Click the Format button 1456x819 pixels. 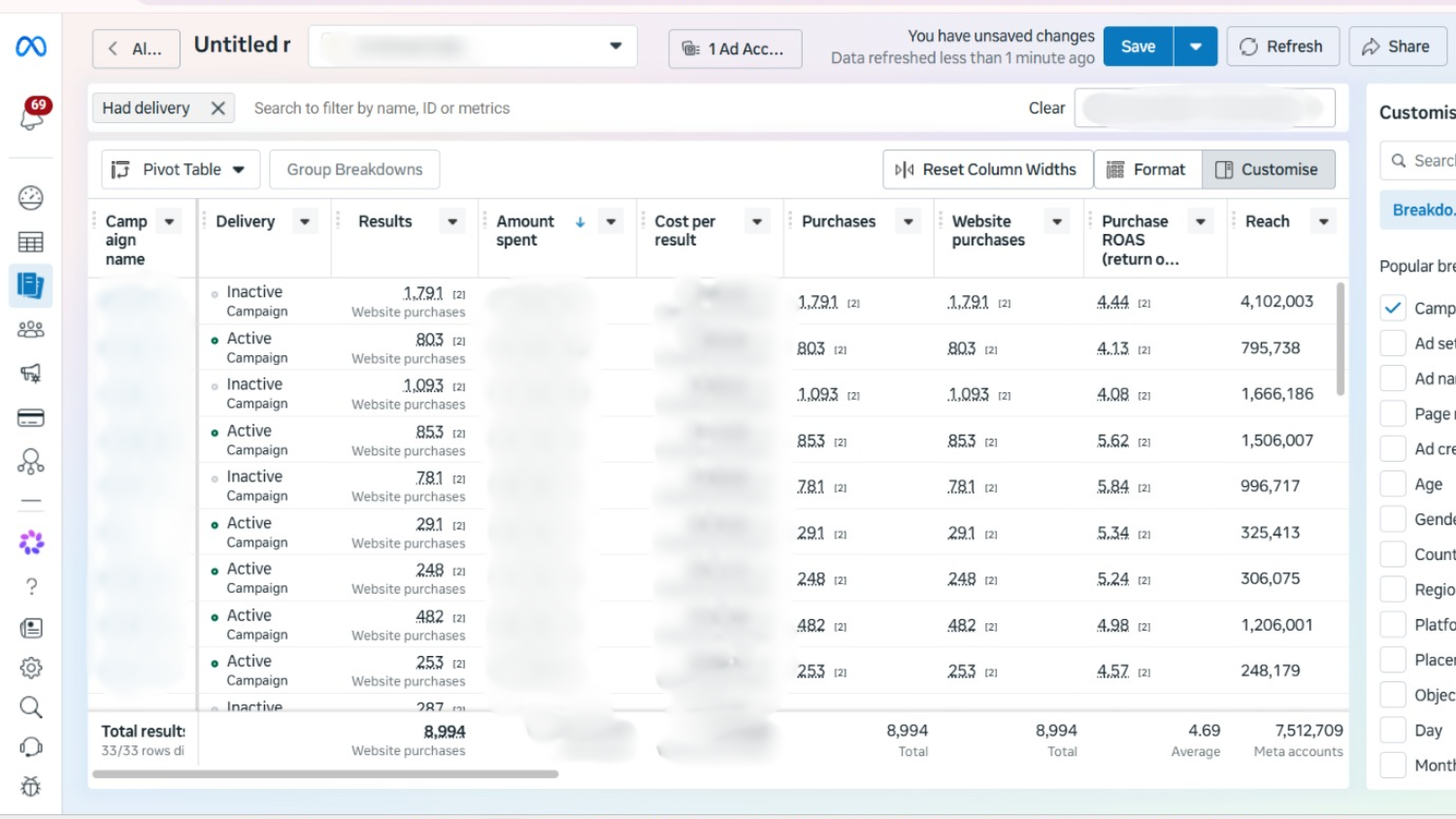(1147, 170)
